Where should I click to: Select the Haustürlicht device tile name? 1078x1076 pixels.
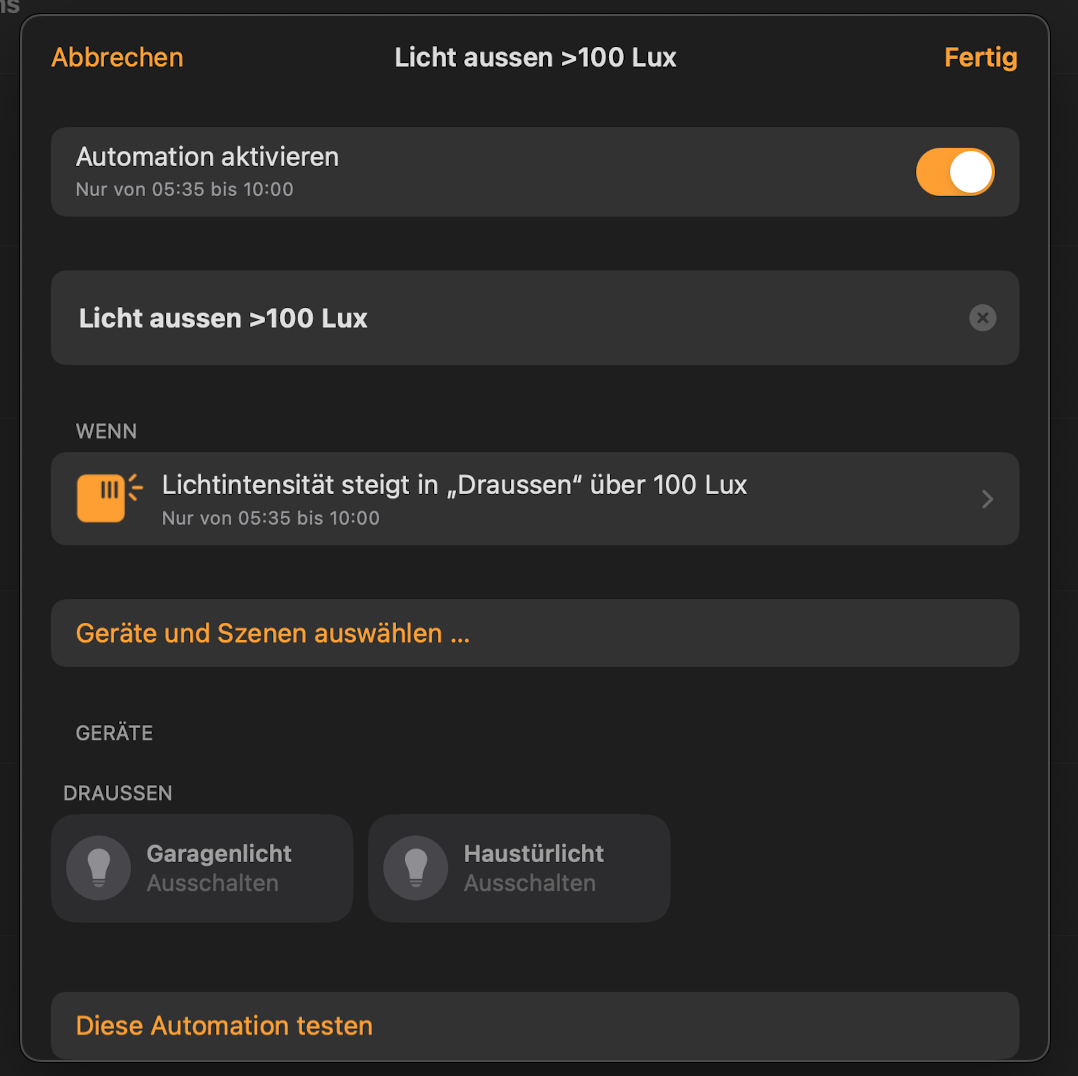534,853
